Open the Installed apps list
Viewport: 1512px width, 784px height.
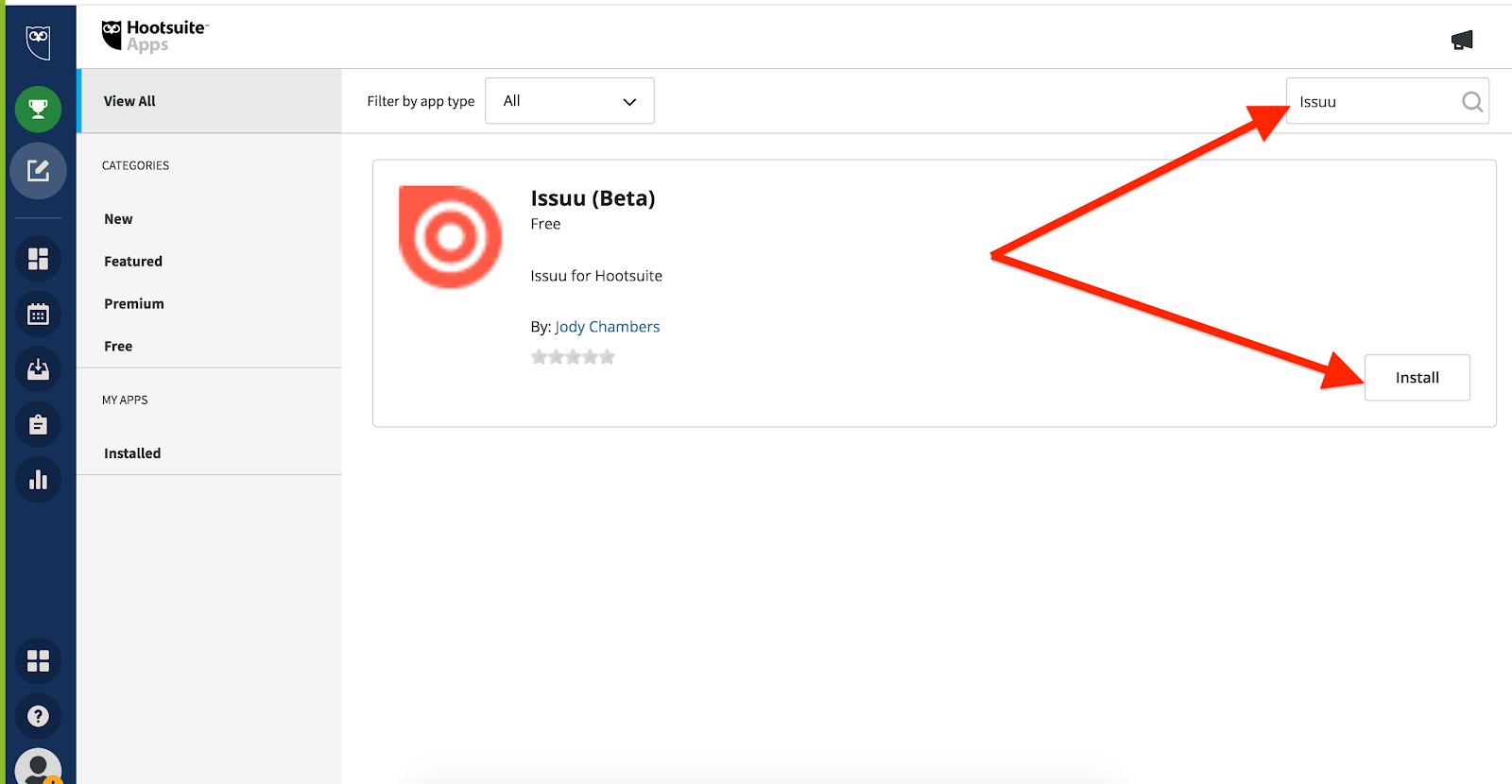click(132, 453)
